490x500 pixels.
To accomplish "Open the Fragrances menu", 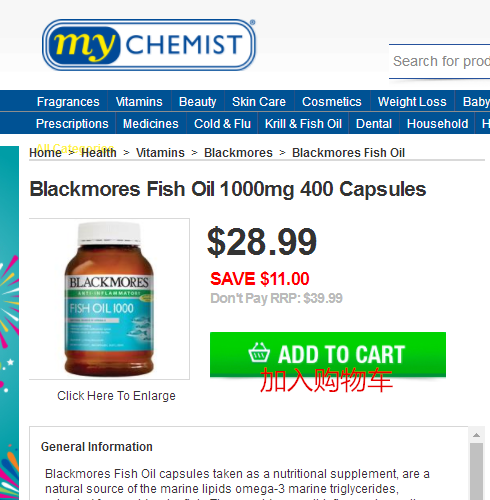I will pyautogui.click(x=68, y=101).
